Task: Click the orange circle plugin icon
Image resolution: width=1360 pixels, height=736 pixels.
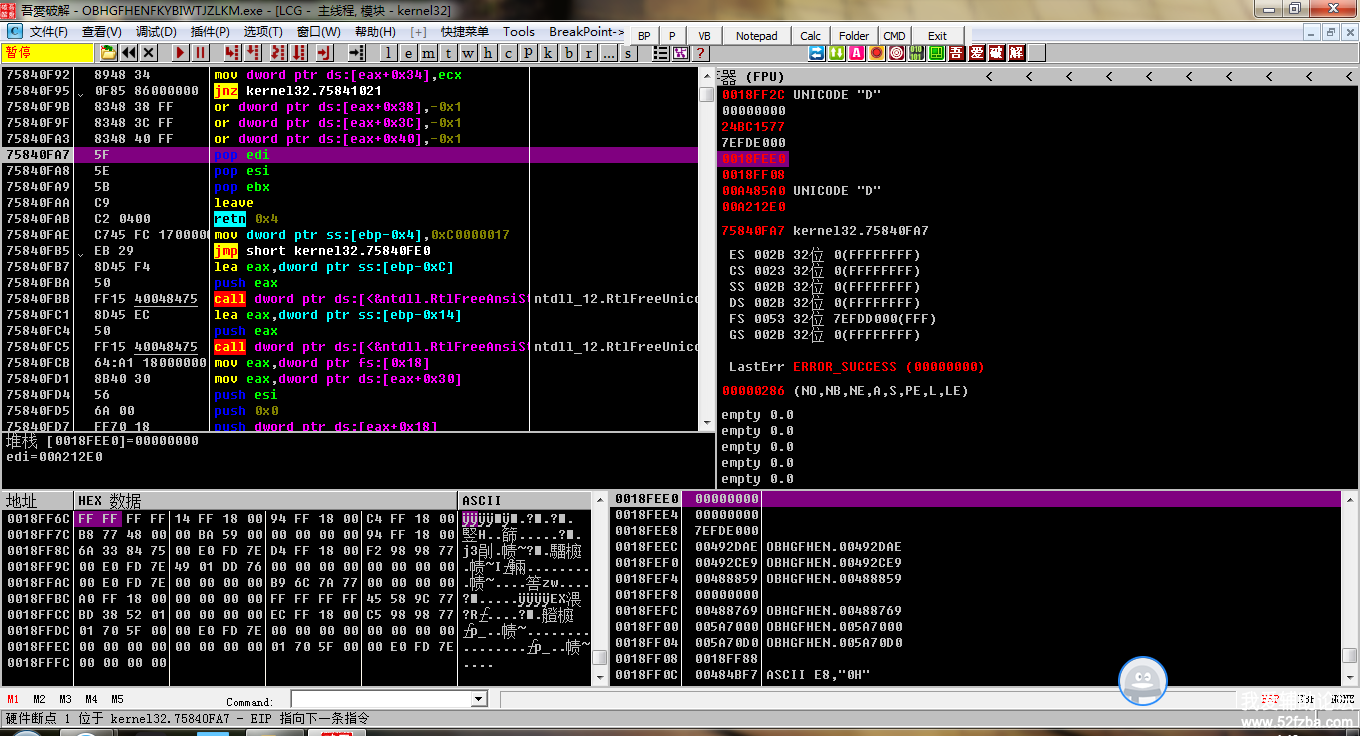Action: [876, 53]
